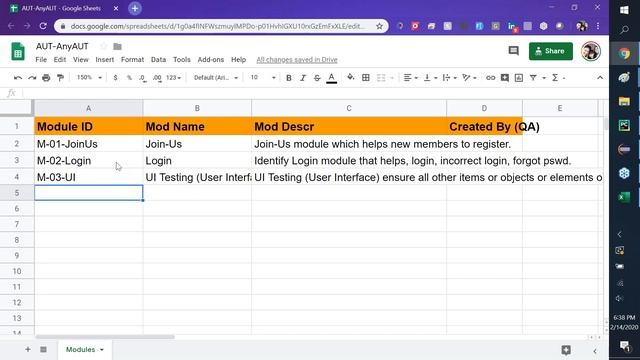Go to Sheets home icon
The image size is (640, 360).
[18, 51]
